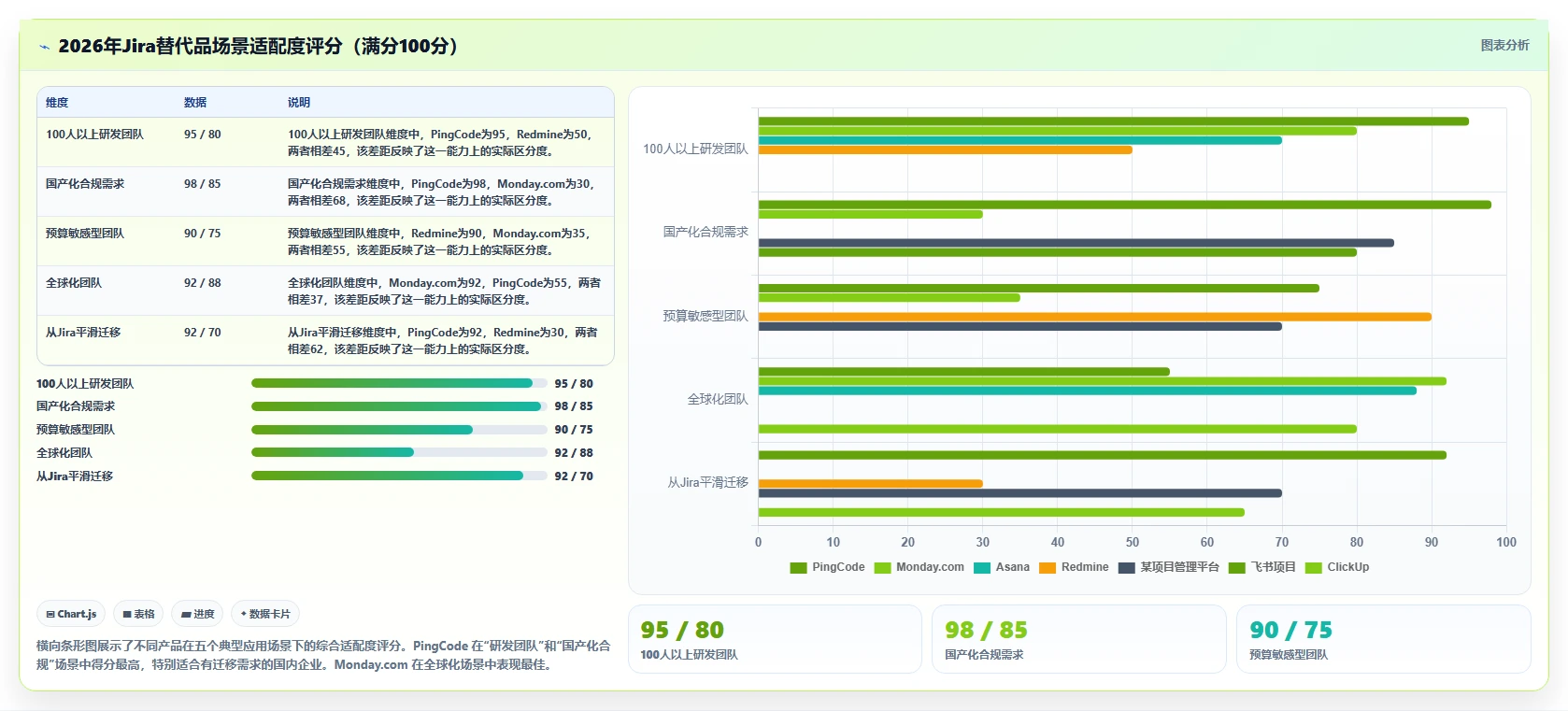Click orange Redmine bar in 从Jira平滑迁移 group
Viewport: 1568px width, 711px height.
pyautogui.click(x=870, y=484)
